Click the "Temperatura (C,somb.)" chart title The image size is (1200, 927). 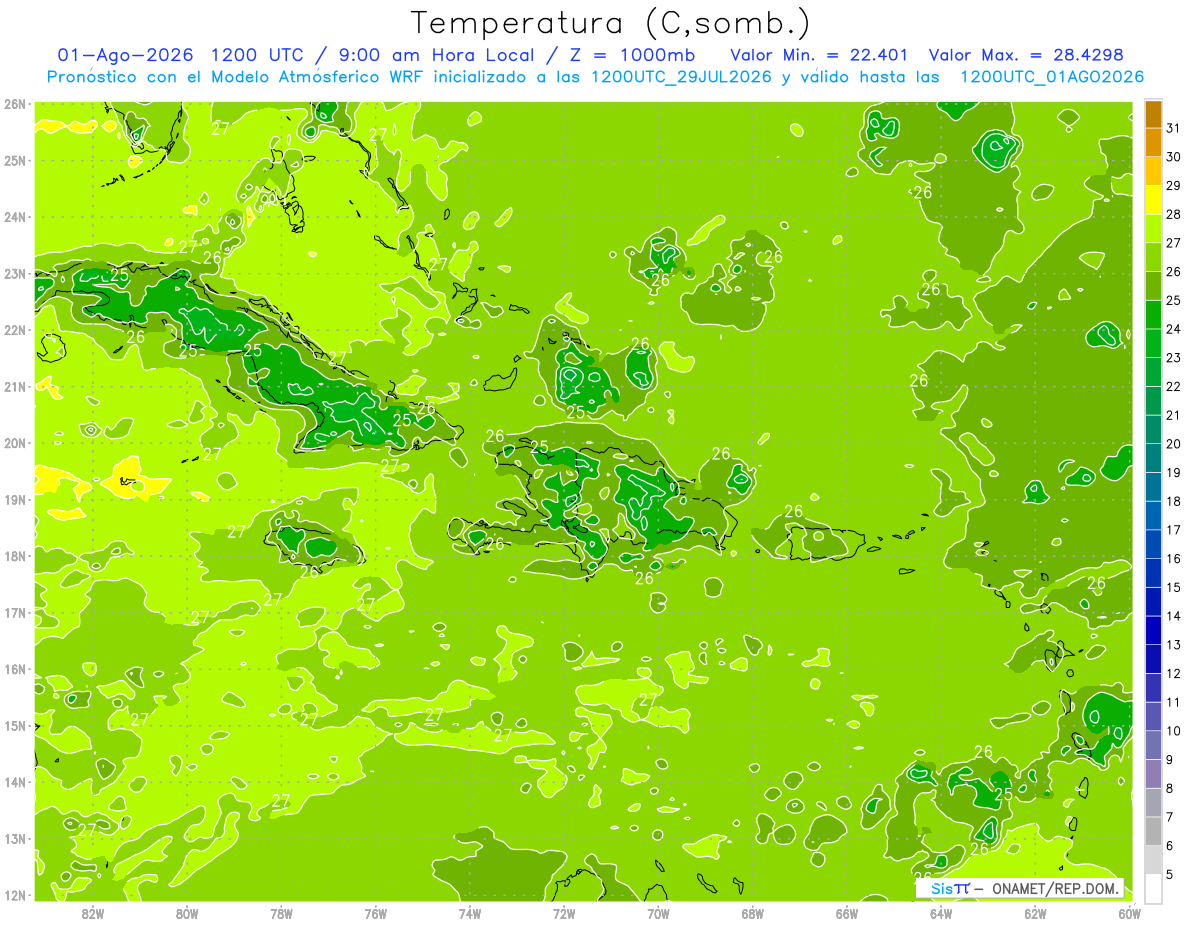coord(611,23)
